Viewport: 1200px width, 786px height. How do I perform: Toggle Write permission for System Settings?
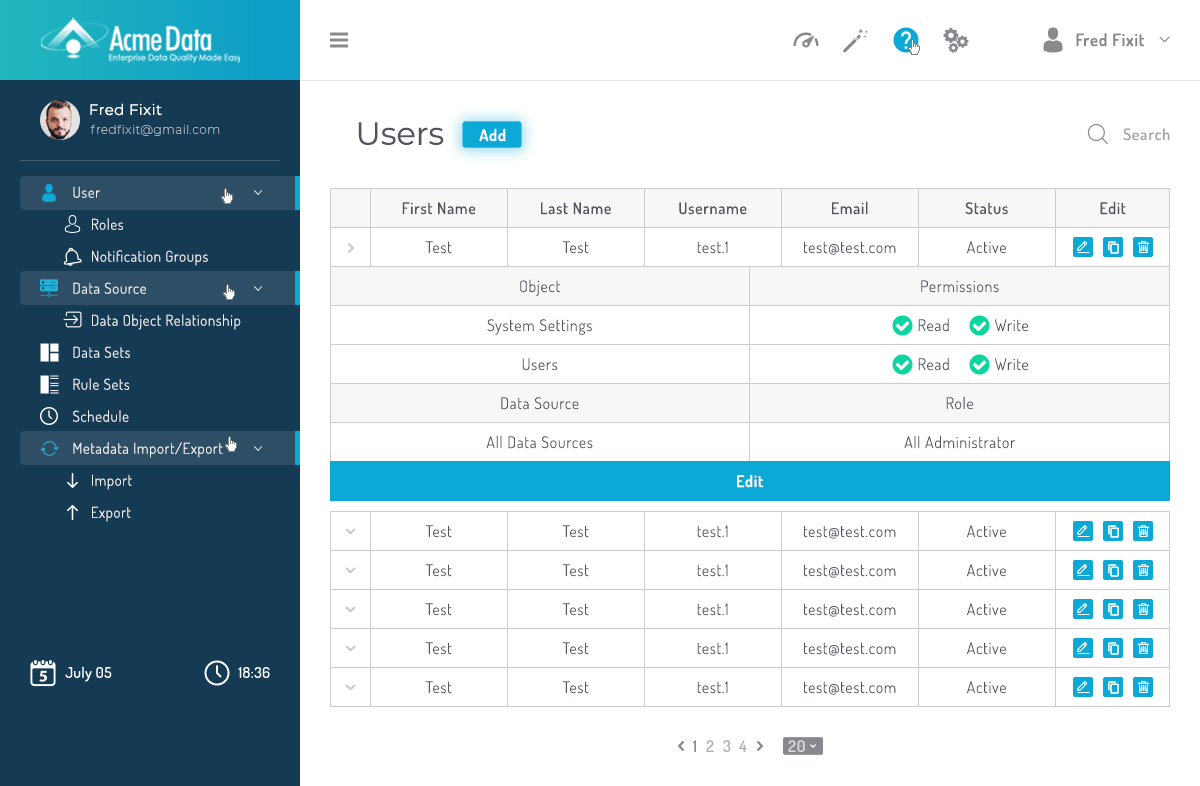980,326
